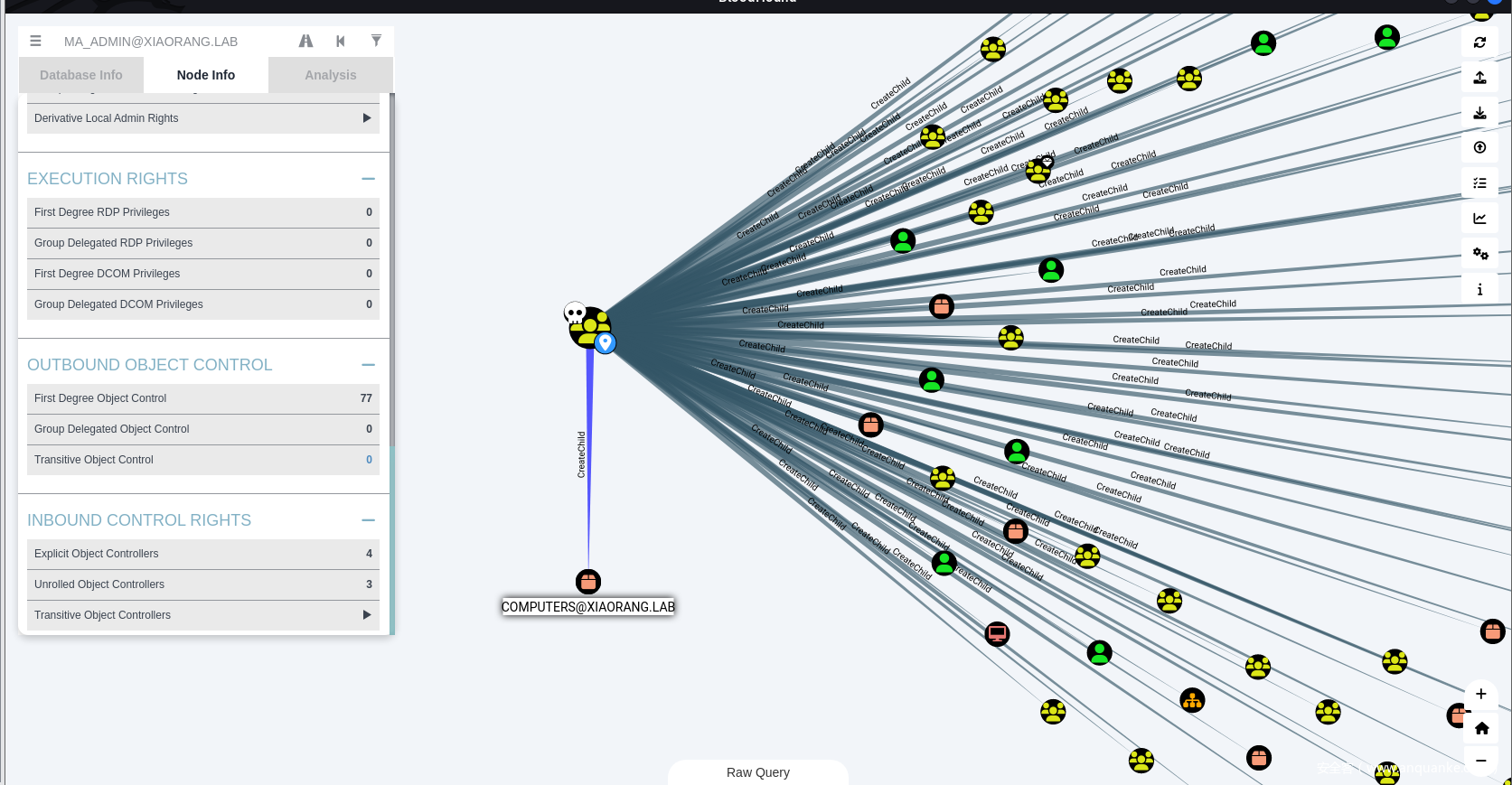Open the edge filter funnel icon

tap(376, 41)
